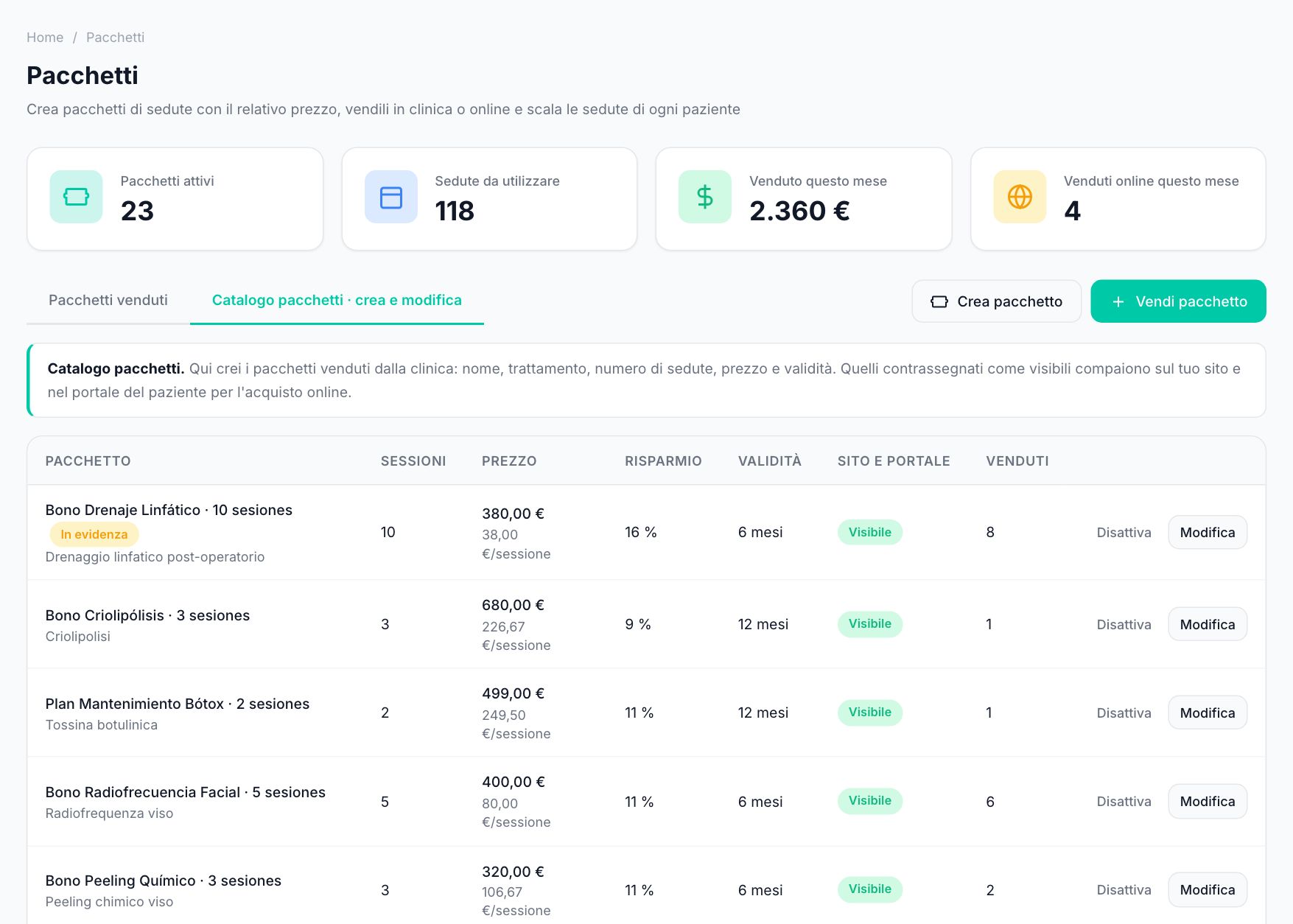Select the Bono Criolipólisis · 3 sesiones name
Screen dimensions: 1293x924
(147, 615)
